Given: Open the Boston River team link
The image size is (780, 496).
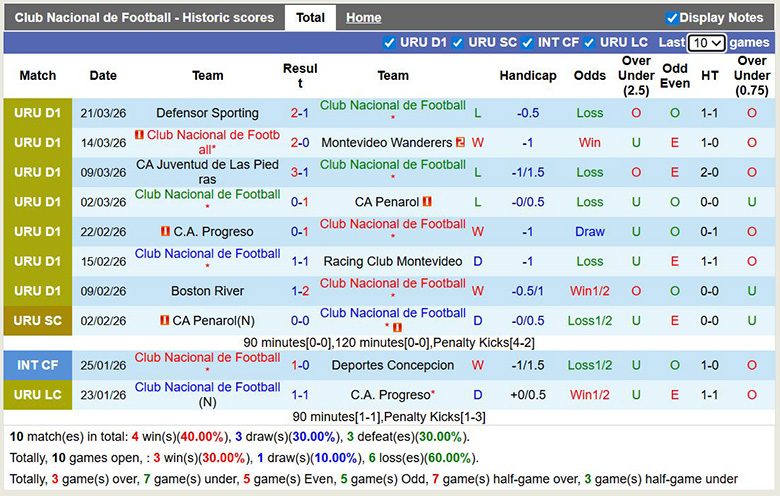Looking at the screenshot, I should pyautogui.click(x=207, y=291).
